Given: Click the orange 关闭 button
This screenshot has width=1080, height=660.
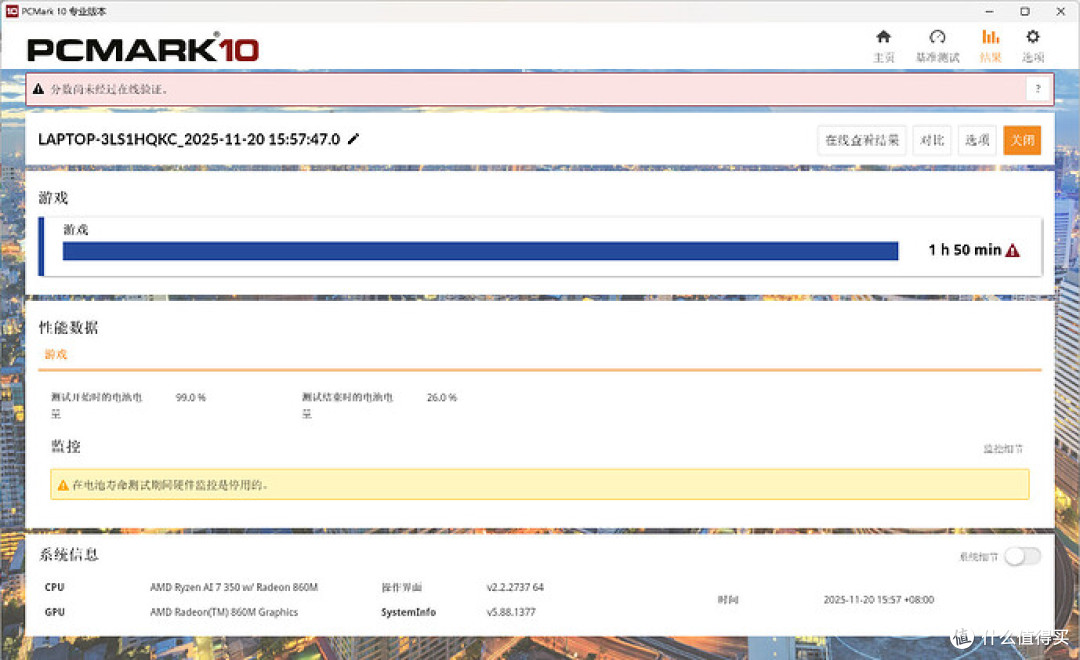Looking at the screenshot, I should coord(1021,141).
